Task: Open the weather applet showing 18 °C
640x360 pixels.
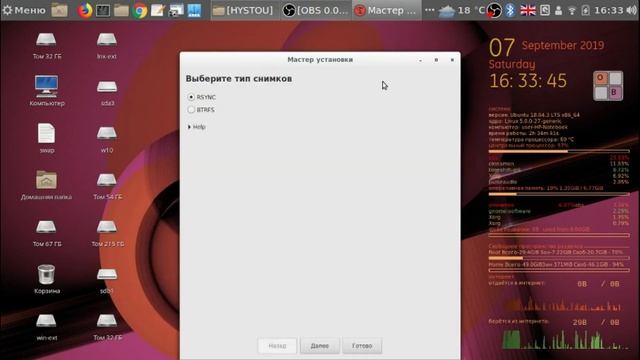Action: [461, 10]
